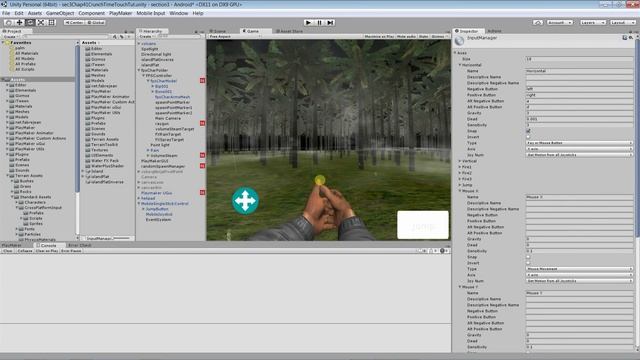Screen dimensions: 640x360
Task: Open the Axis dropdown under Horizontal axis
Action: 579,149
